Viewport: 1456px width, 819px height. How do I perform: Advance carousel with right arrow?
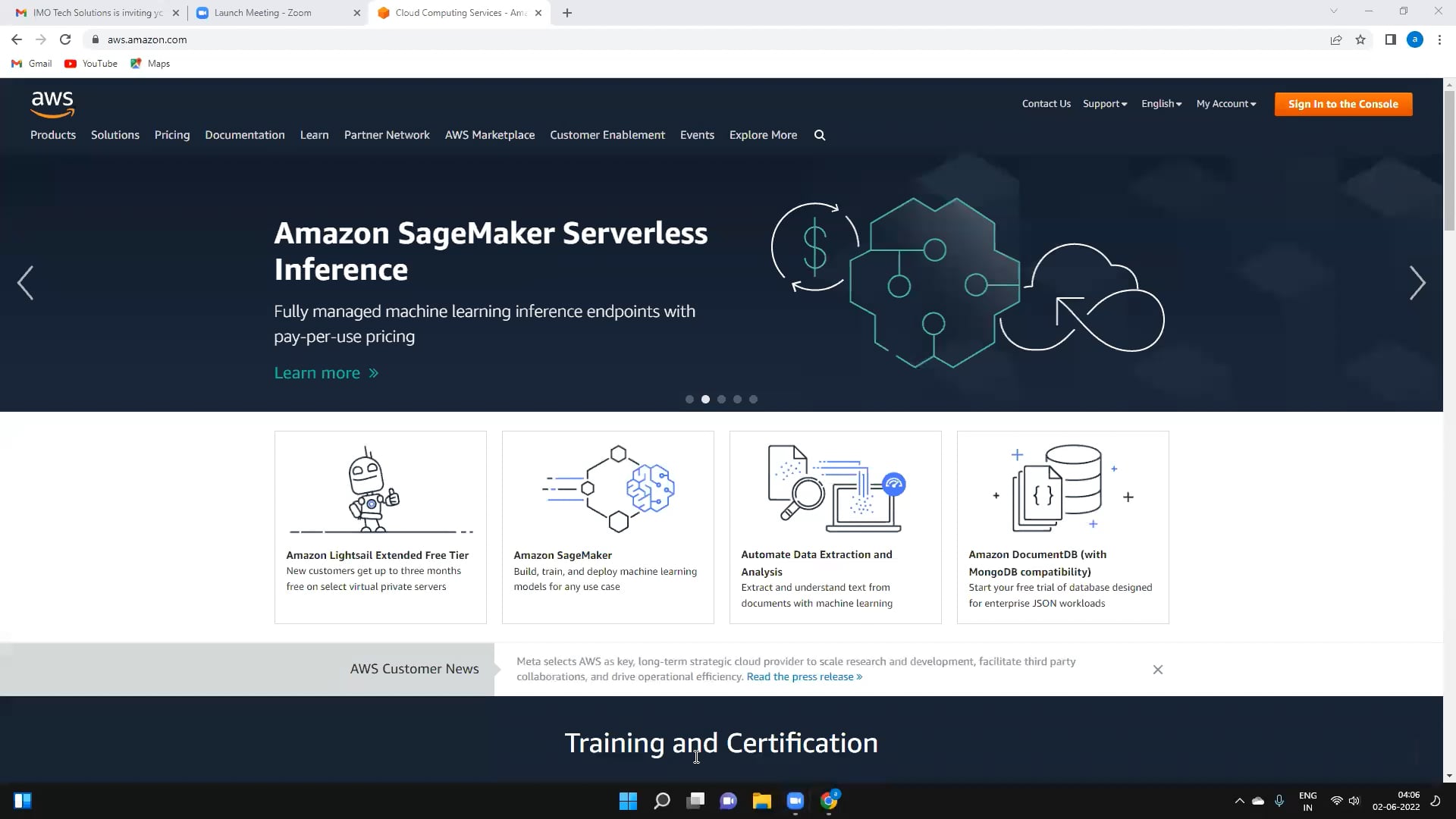click(1417, 283)
